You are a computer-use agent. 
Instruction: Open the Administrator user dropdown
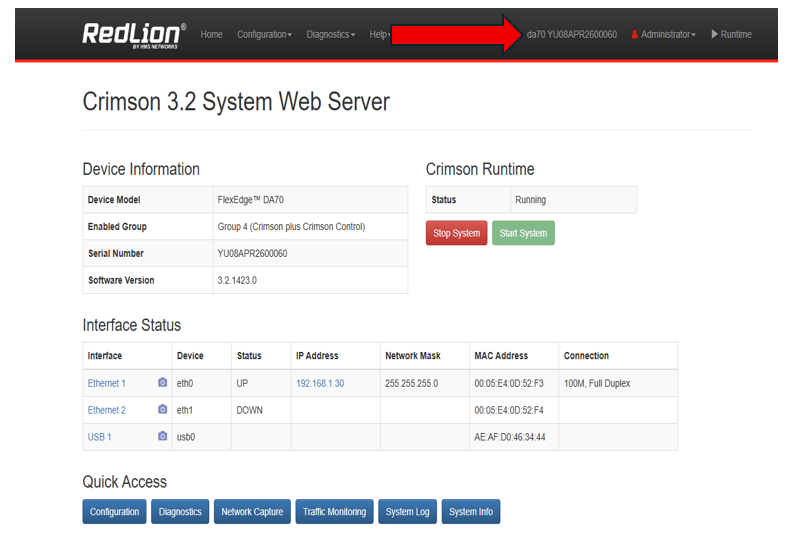click(663, 34)
